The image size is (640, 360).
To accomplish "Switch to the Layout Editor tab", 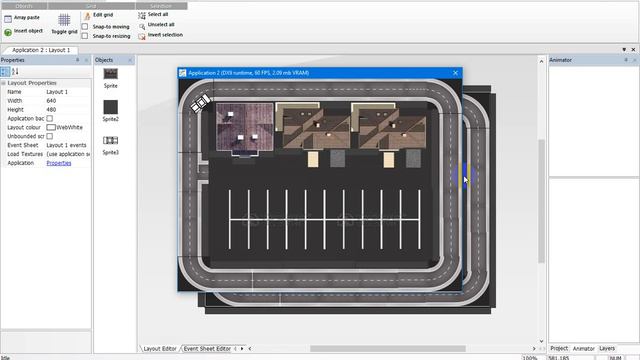I will (x=160, y=349).
